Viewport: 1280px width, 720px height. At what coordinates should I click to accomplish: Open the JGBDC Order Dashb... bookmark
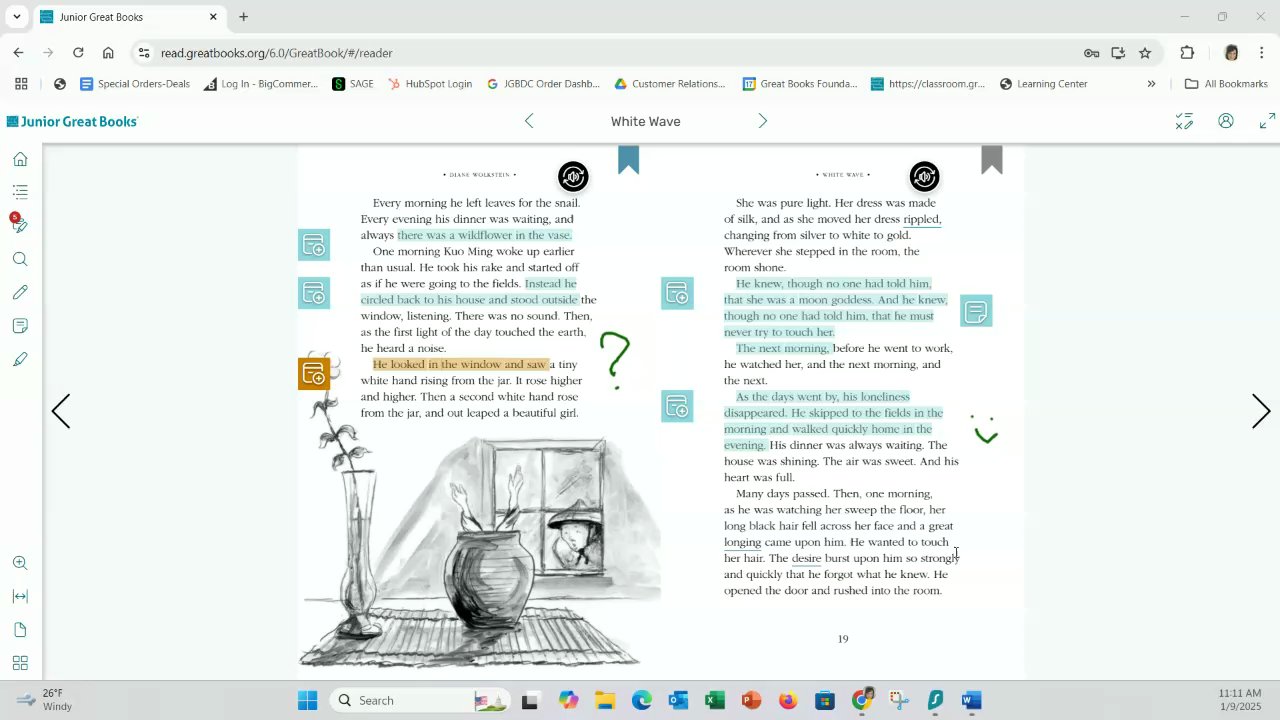pyautogui.click(x=543, y=84)
